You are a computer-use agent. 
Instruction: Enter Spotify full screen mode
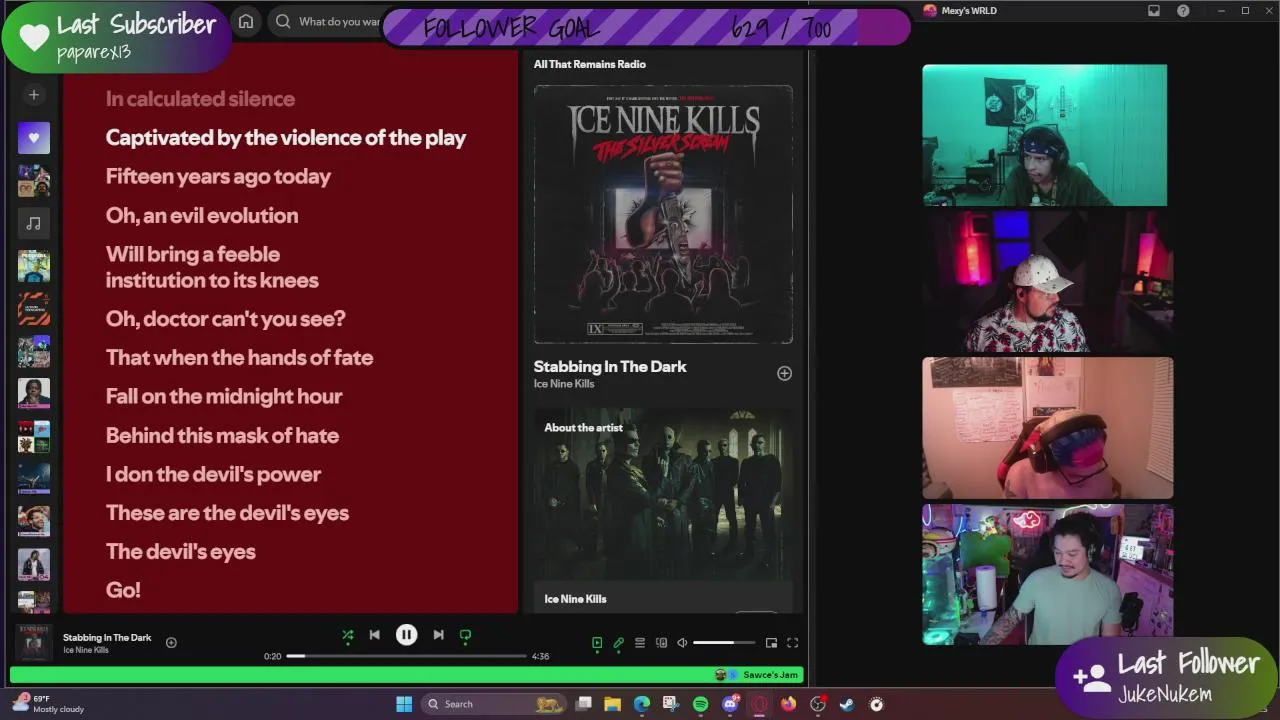pos(792,643)
